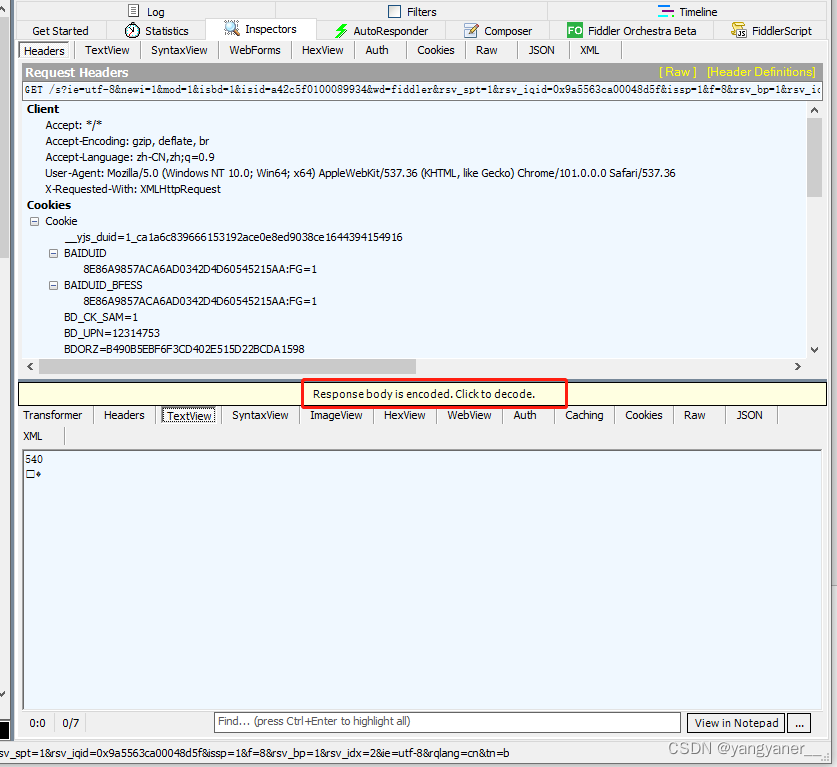This screenshot has height=767, width=837.
Task: Click the Log tab document icon
Action: point(133,11)
